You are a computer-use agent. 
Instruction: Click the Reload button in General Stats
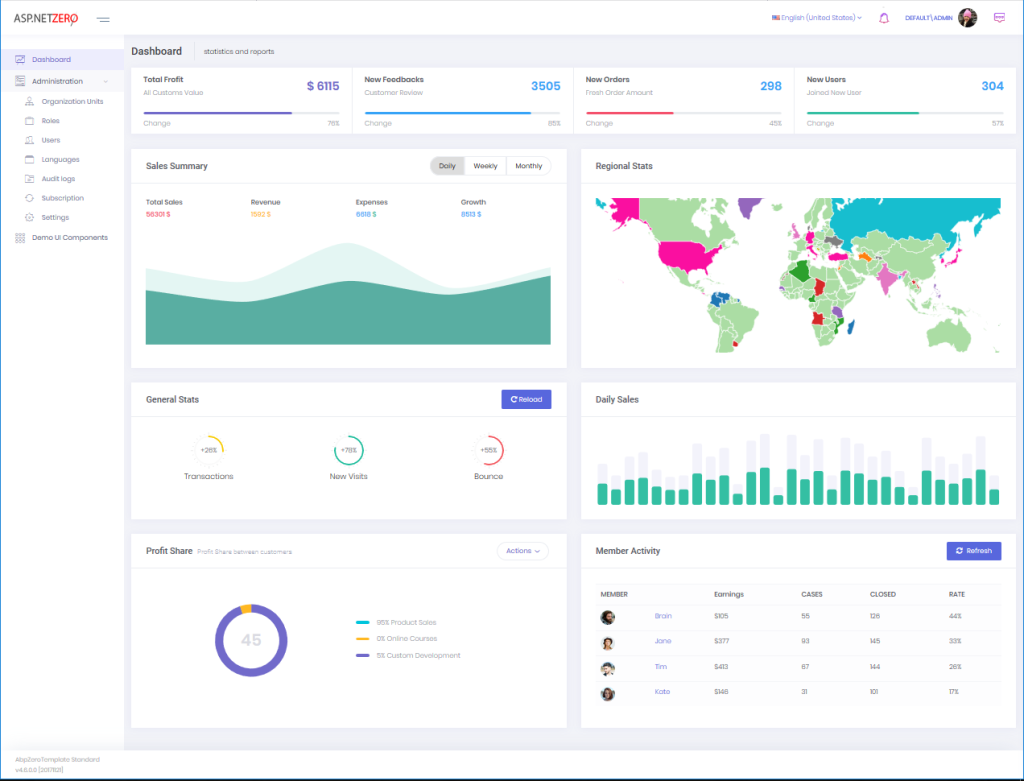(x=525, y=399)
